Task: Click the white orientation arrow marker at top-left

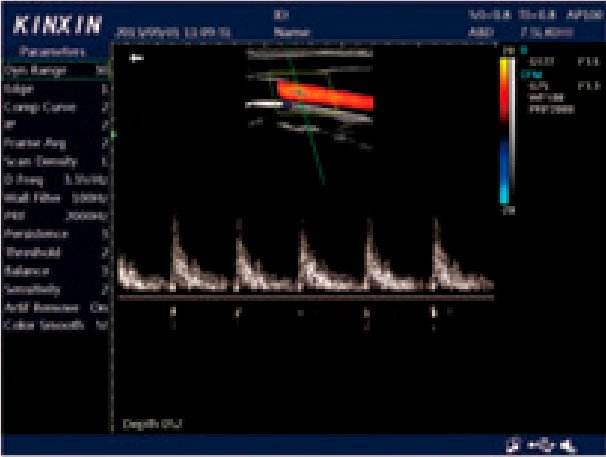Action: 137,59
